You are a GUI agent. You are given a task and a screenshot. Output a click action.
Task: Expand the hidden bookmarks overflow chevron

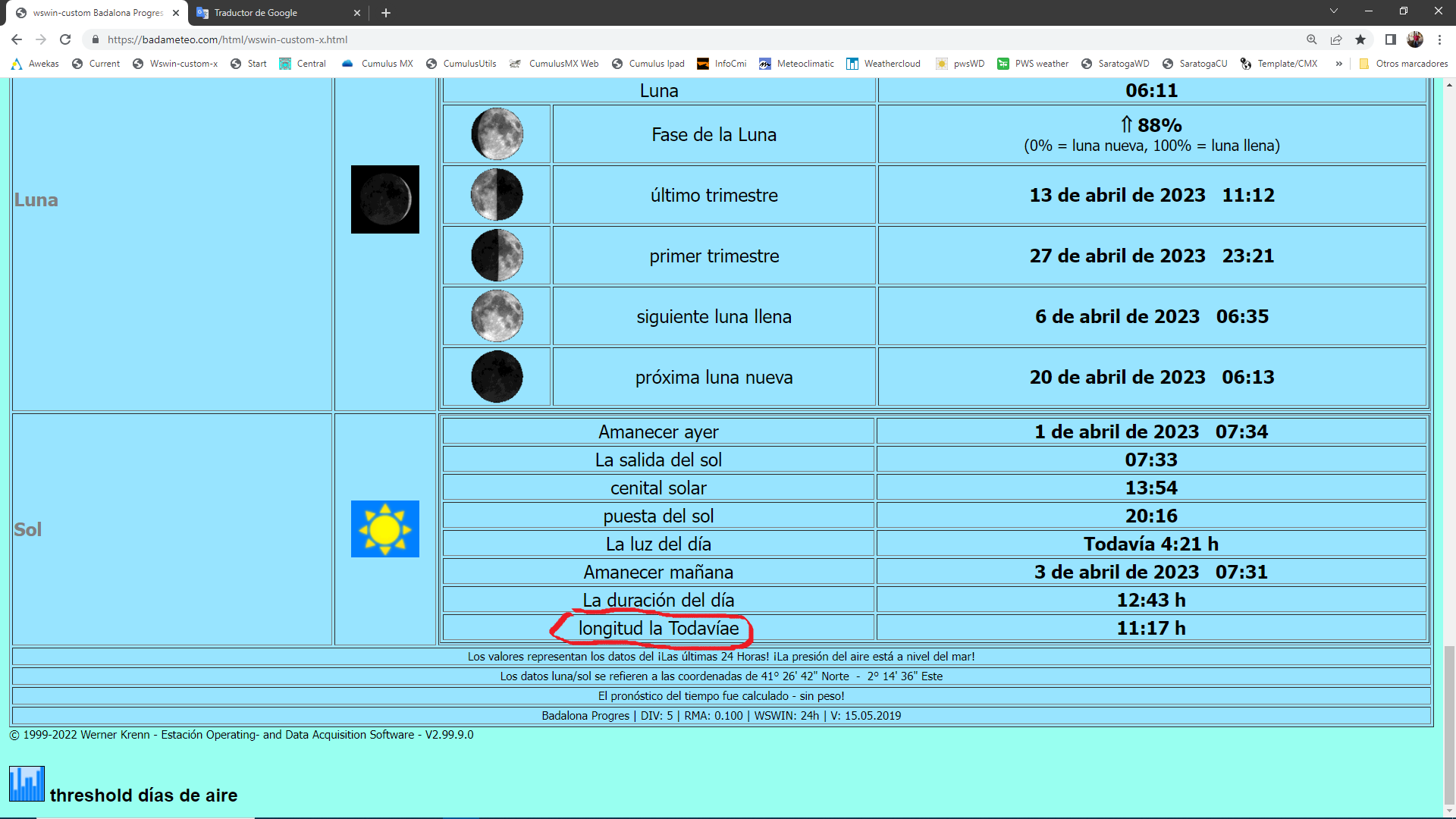click(x=1339, y=64)
